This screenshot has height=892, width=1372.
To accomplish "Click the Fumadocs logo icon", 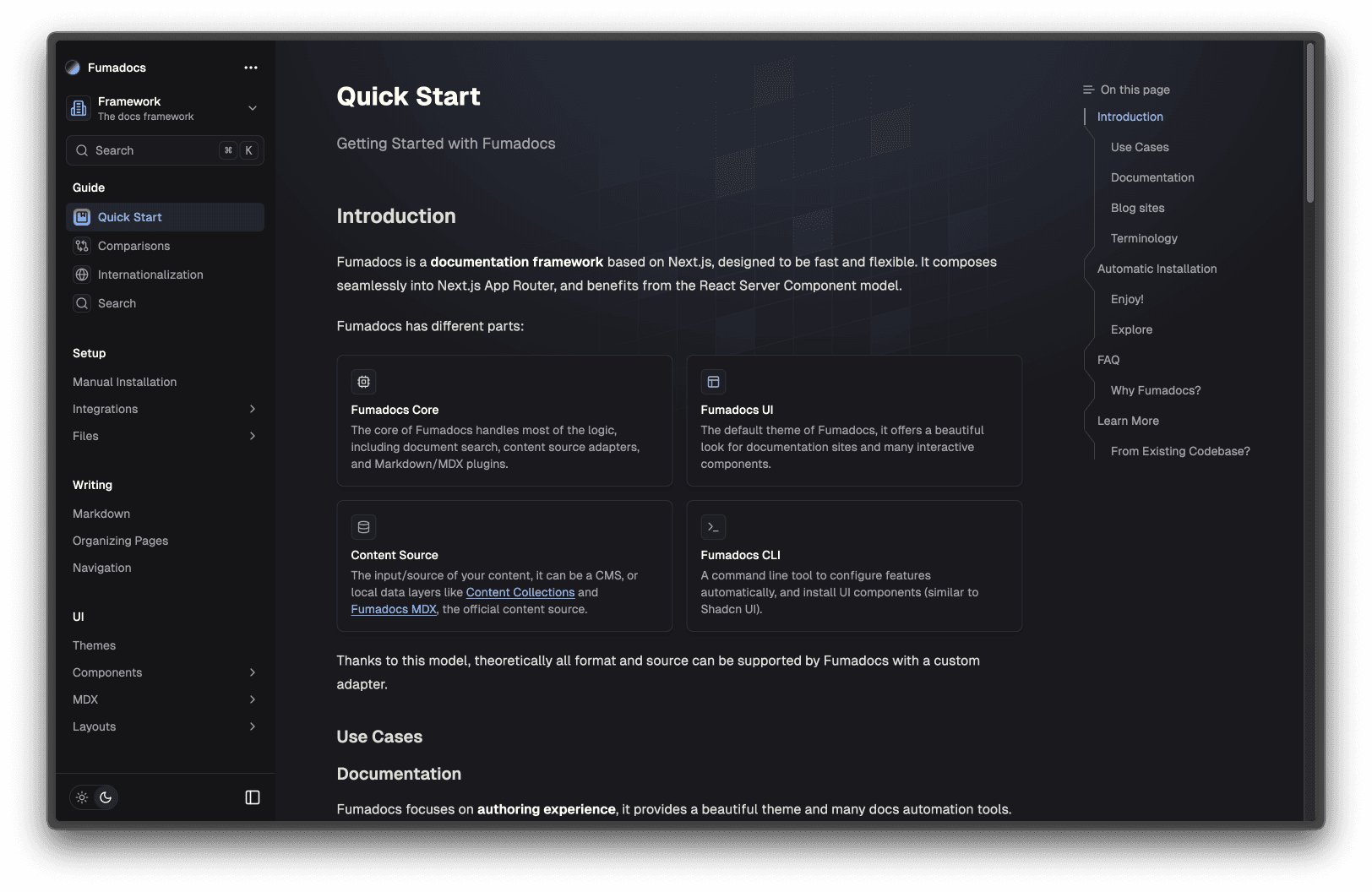I will pyautogui.click(x=73, y=68).
